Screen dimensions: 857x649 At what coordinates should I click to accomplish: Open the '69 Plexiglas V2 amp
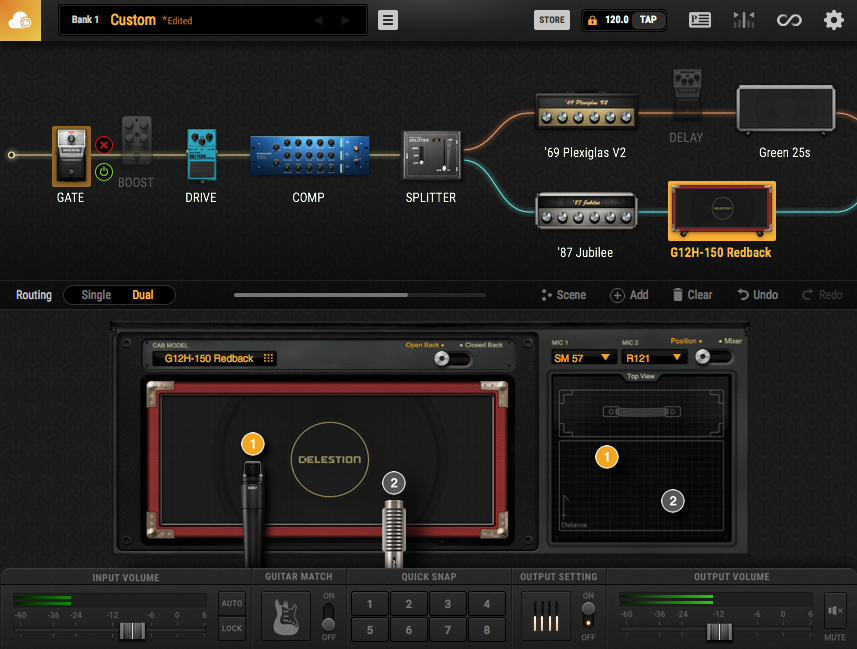[586, 112]
